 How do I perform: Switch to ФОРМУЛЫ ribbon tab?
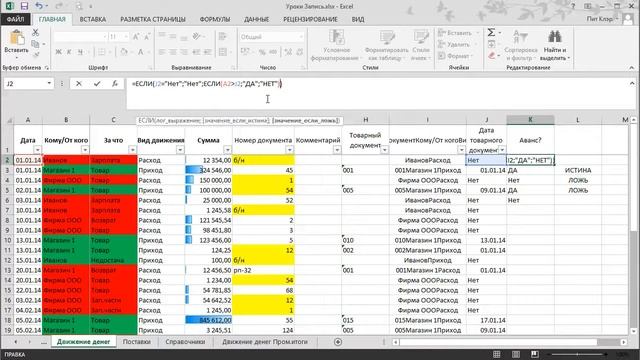pyautogui.click(x=215, y=19)
